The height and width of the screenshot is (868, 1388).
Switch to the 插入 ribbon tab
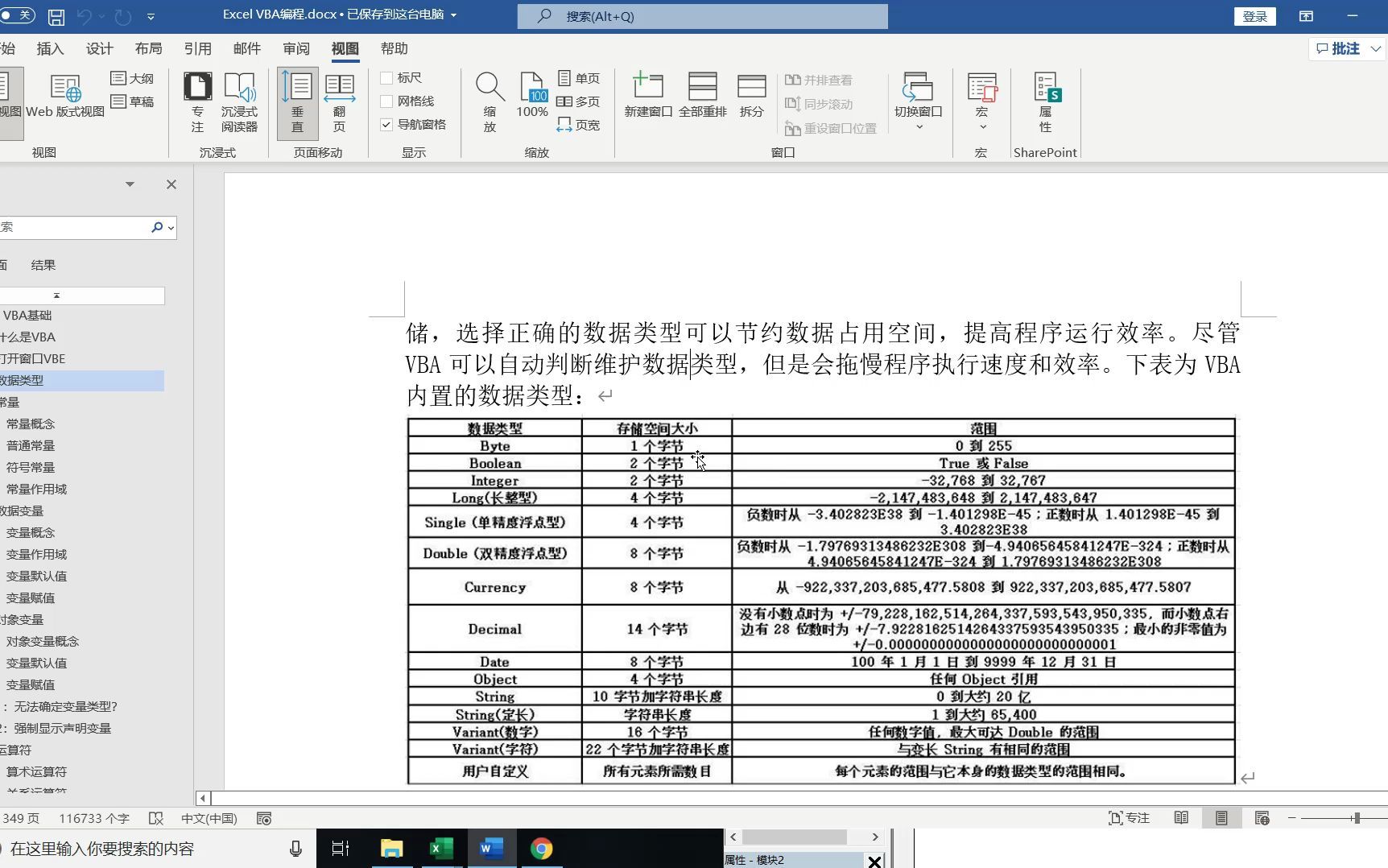click(x=50, y=48)
